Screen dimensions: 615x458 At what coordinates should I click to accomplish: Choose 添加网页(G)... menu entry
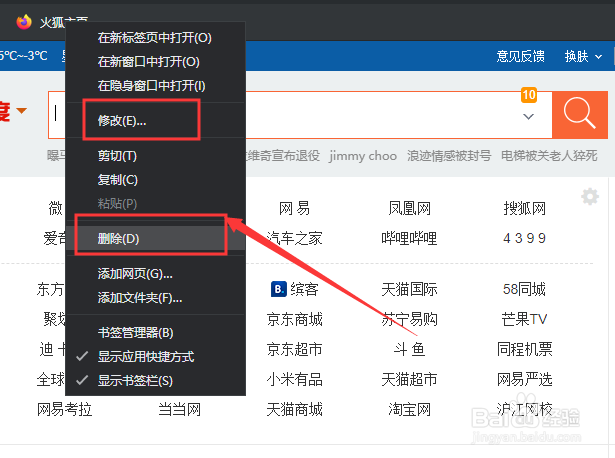(x=156, y=273)
